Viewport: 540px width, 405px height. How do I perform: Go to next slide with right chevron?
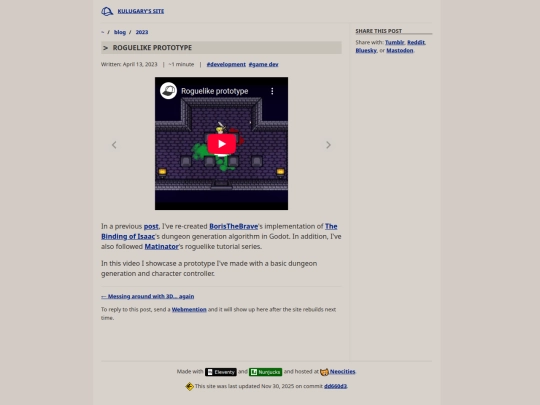click(328, 145)
